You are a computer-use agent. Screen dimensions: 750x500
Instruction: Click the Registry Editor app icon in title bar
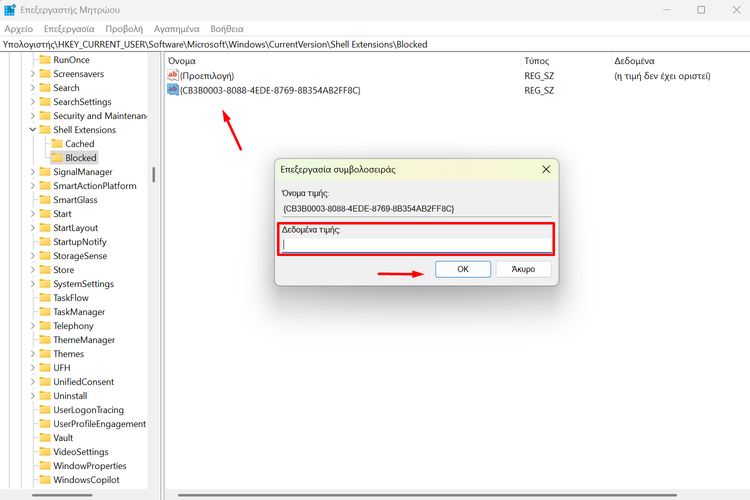pos(10,10)
